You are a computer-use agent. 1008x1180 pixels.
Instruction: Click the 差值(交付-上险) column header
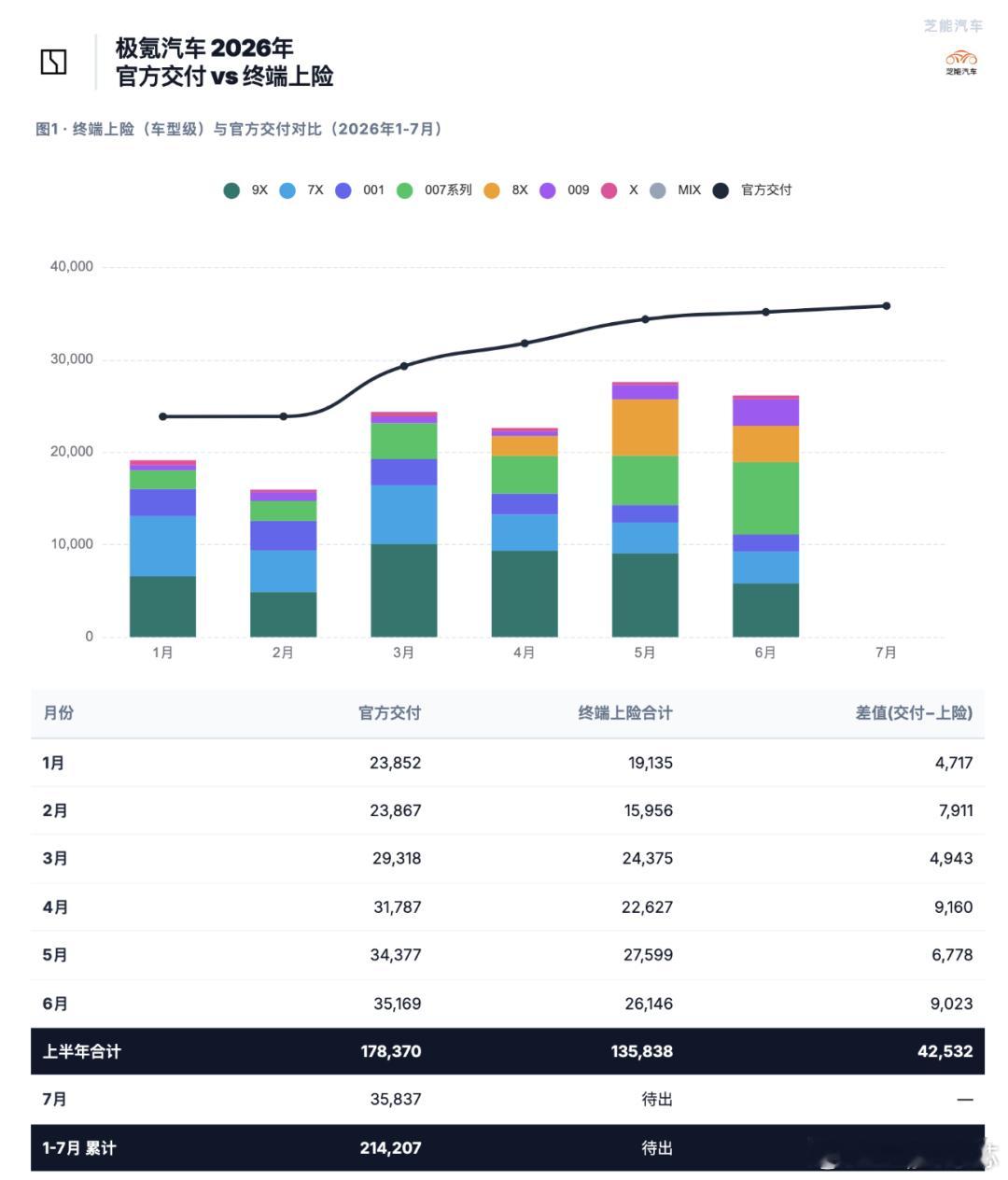pyautogui.click(x=915, y=713)
